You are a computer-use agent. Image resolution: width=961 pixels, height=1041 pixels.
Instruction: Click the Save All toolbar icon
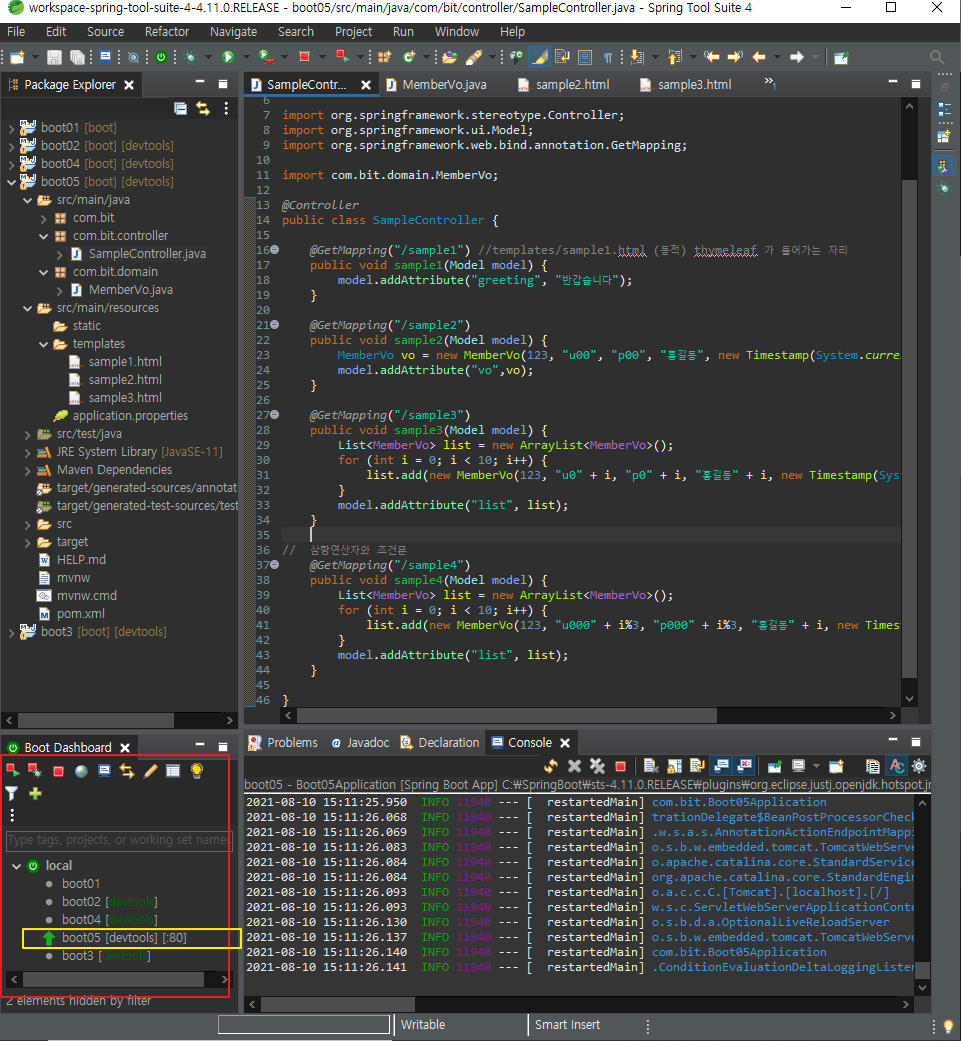coord(77,58)
